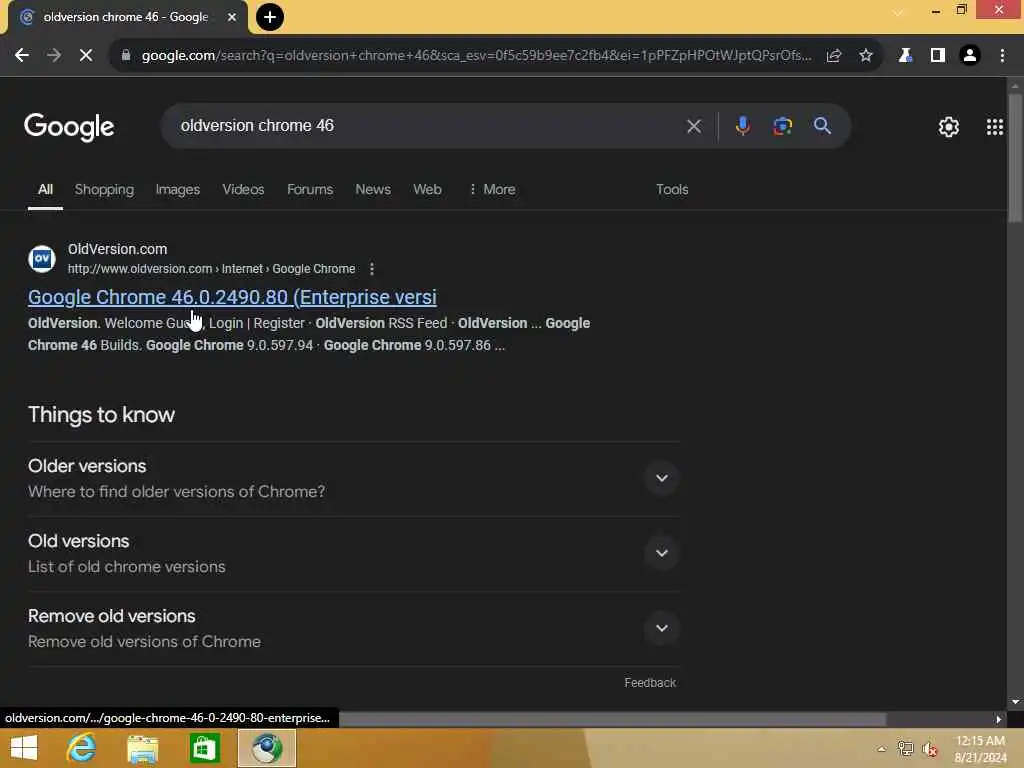Click the Feedback link
1024x768 pixels.
click(650, 682)
